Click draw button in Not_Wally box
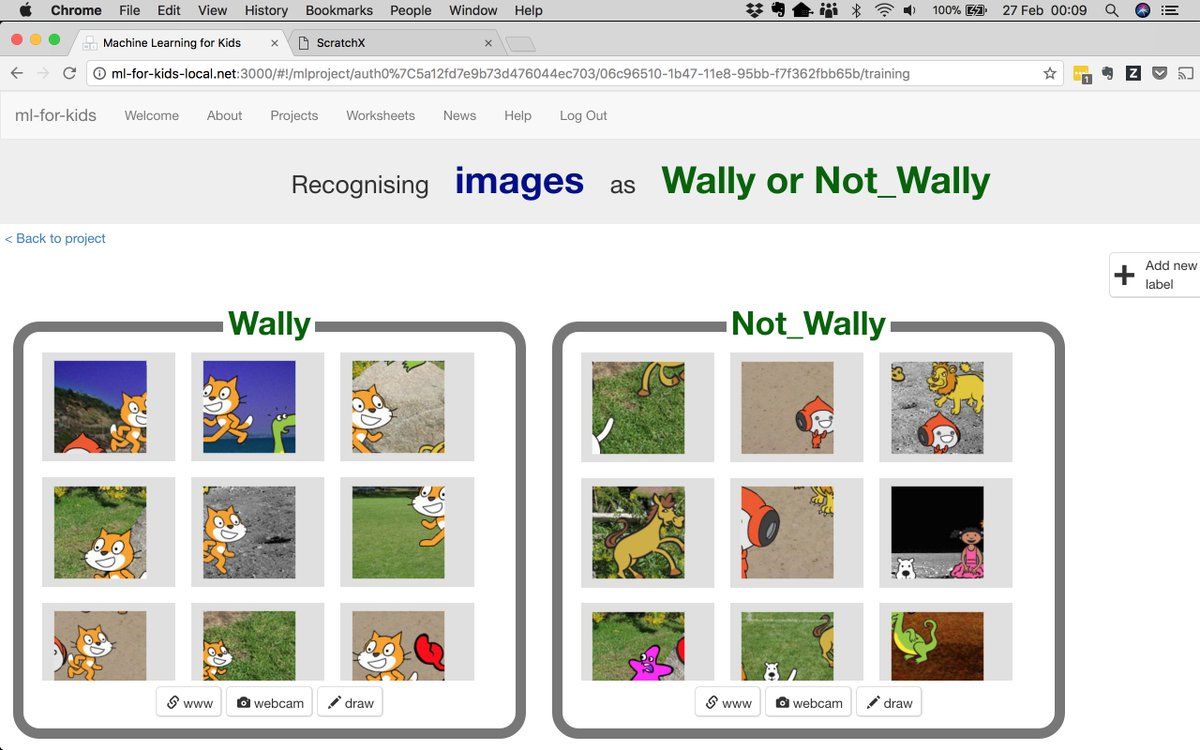 click(888, 703)
